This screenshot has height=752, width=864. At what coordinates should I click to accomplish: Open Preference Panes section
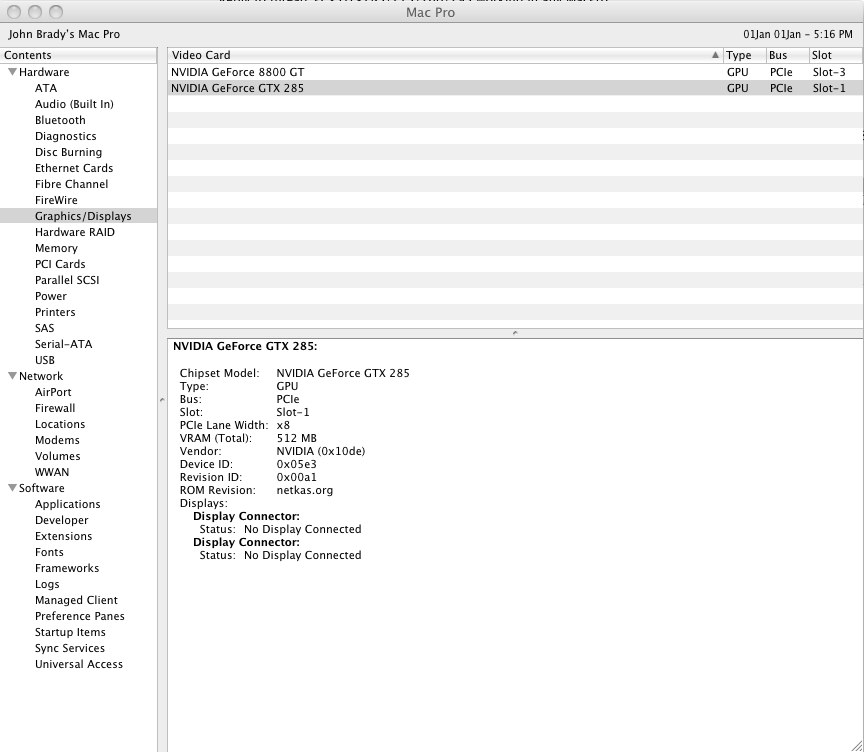79,615
